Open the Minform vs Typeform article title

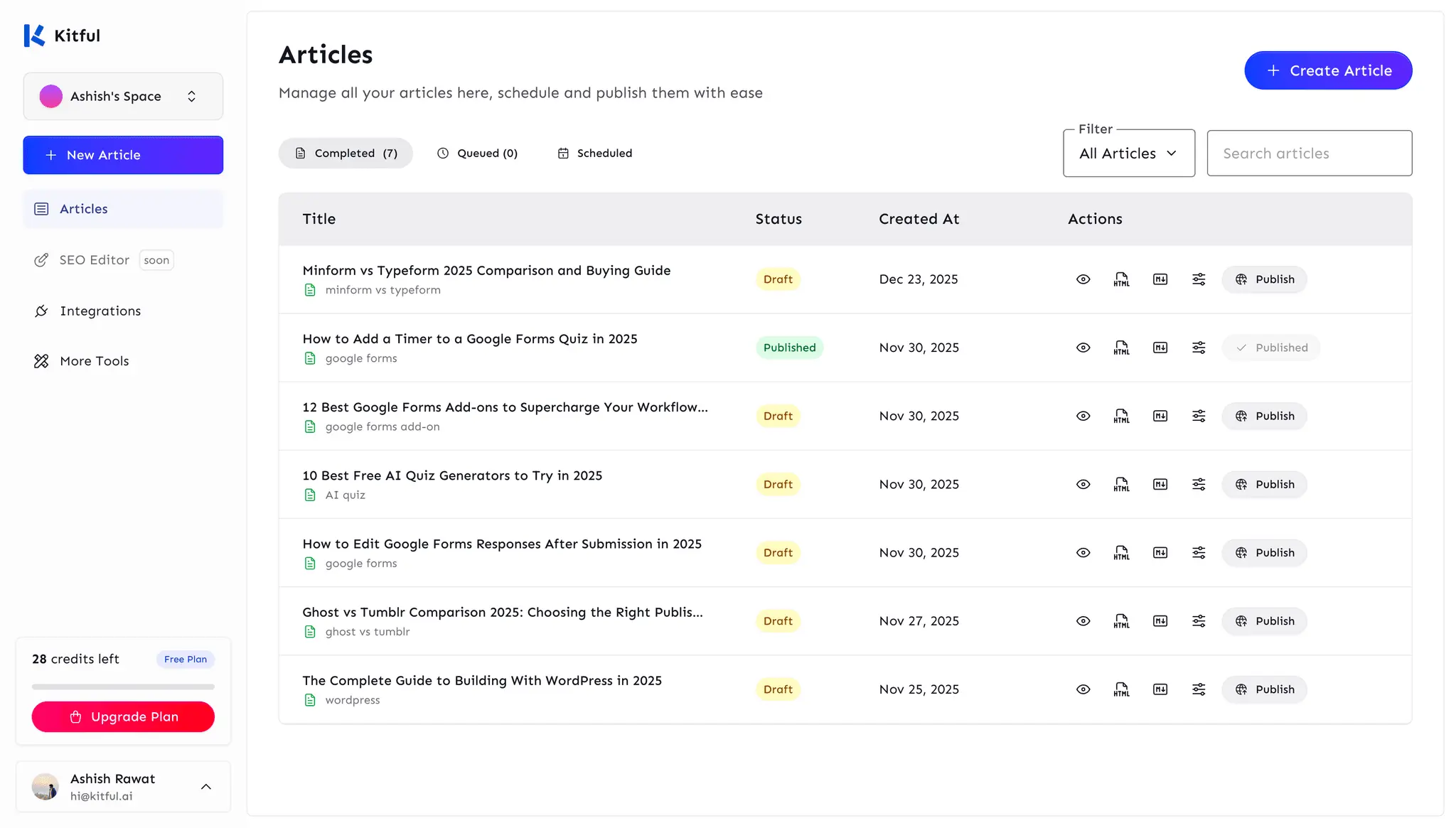pyautogui.click(x=486, y=270)
